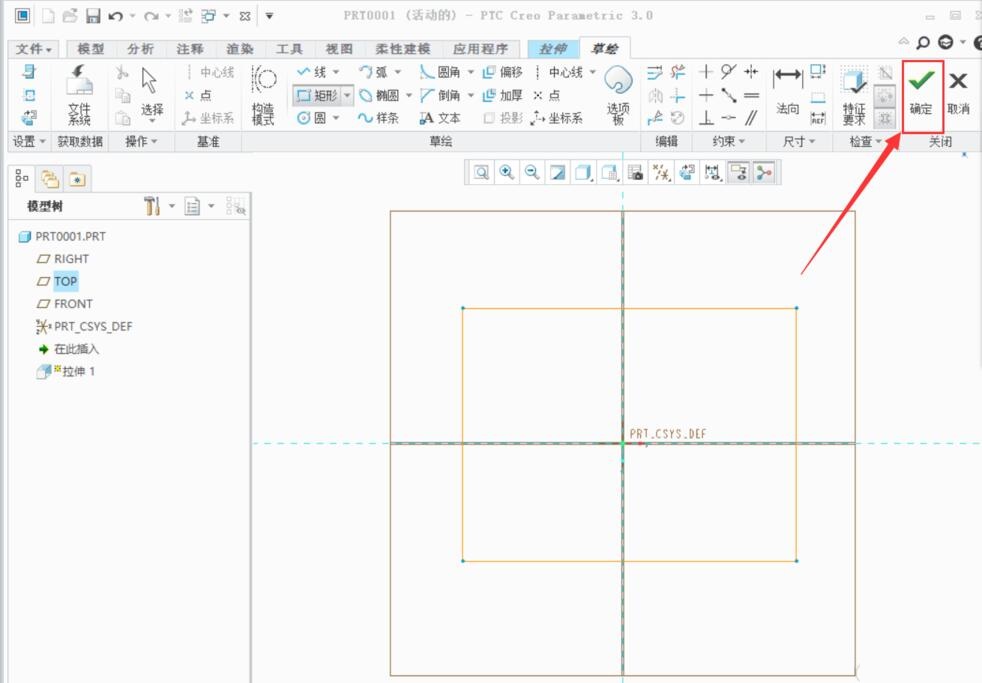Expand the 矩形 type dropdown arrow
Image resolution: width=982 pixels, height=683 pixels.
coord(348,96)
